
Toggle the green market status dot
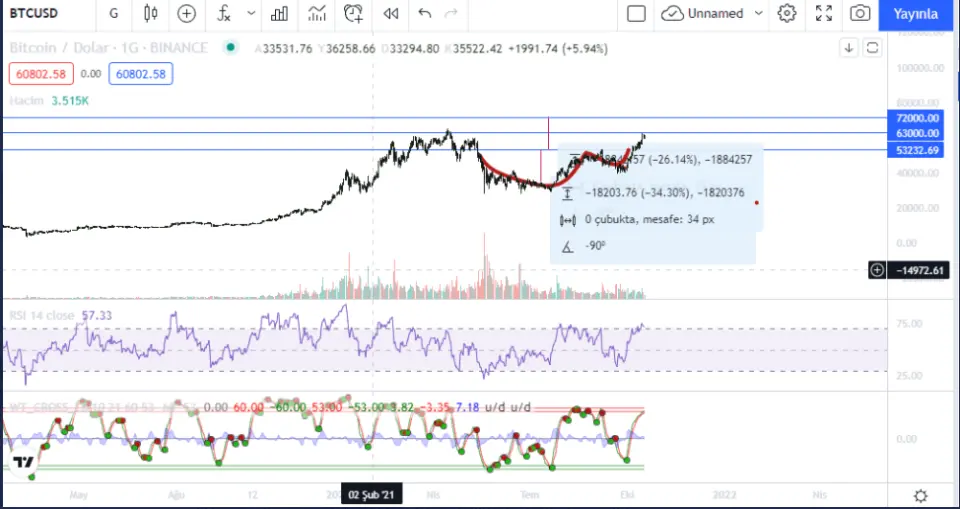[x=232, y=47]
